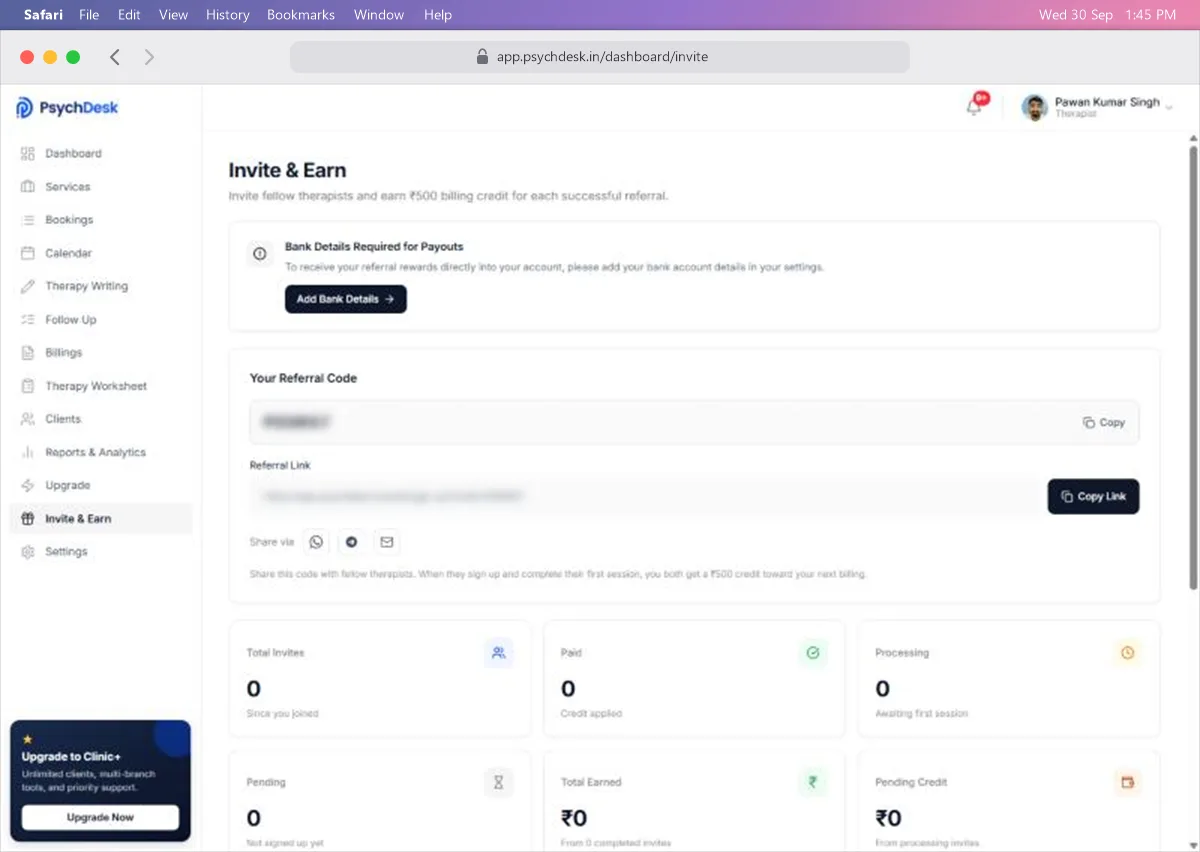Click the Invite & Earn heading
The height and width of the screenshot is (852, 1200).
click(287, 170)
